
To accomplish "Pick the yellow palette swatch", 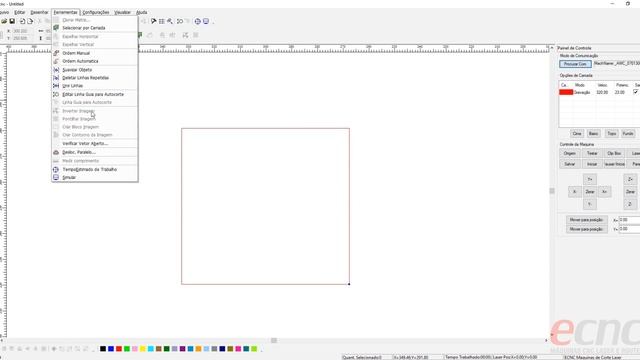I will point(143,349).
